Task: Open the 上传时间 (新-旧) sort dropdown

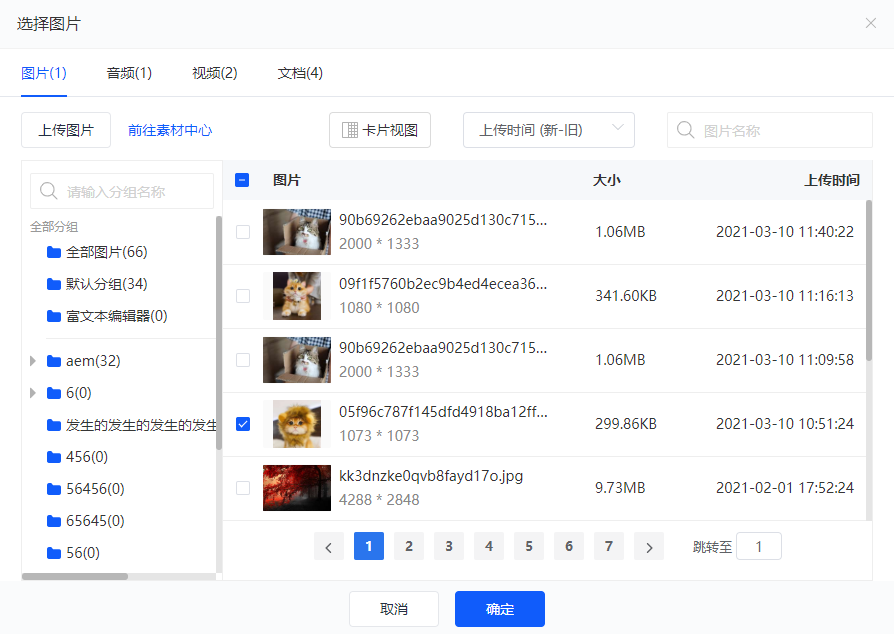Action: pyautogui.click(x=548, y=130)
